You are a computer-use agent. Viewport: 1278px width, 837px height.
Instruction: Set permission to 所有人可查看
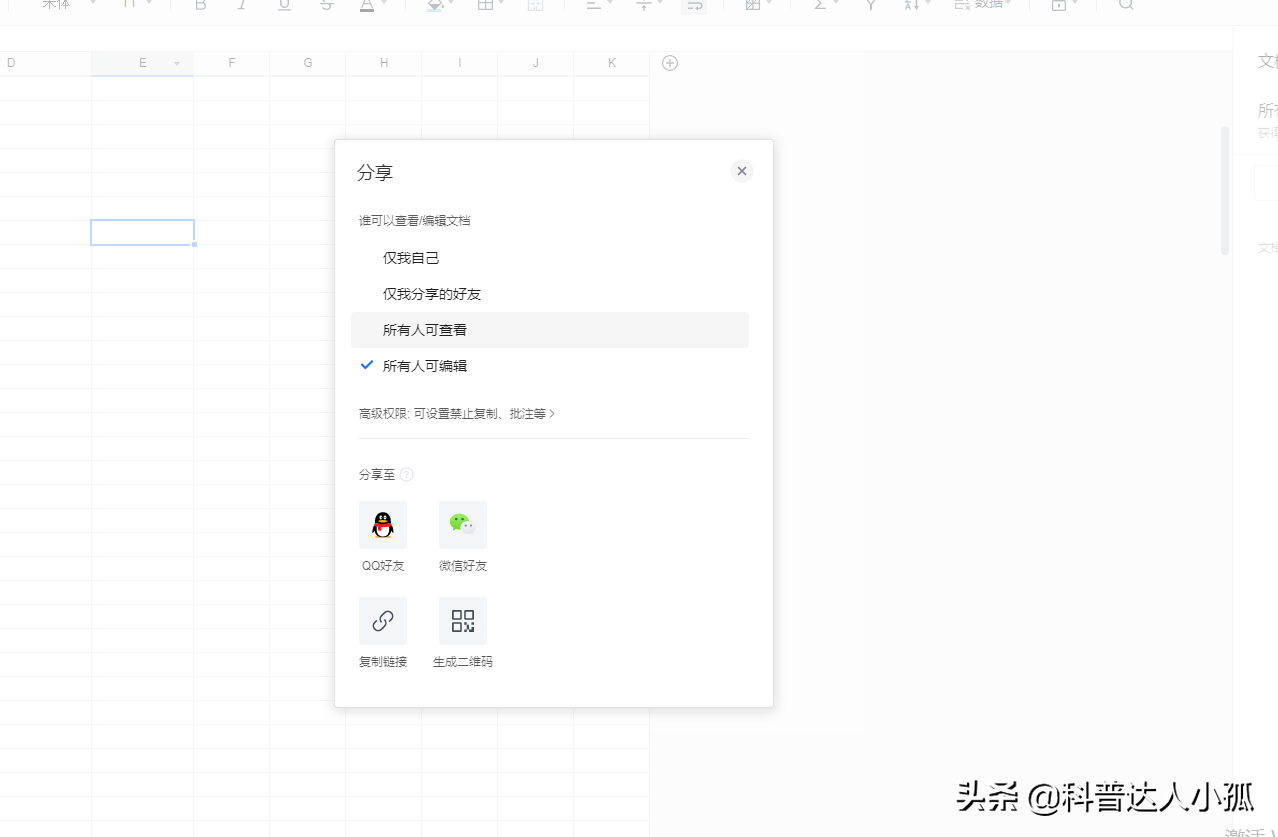point(425,330)
